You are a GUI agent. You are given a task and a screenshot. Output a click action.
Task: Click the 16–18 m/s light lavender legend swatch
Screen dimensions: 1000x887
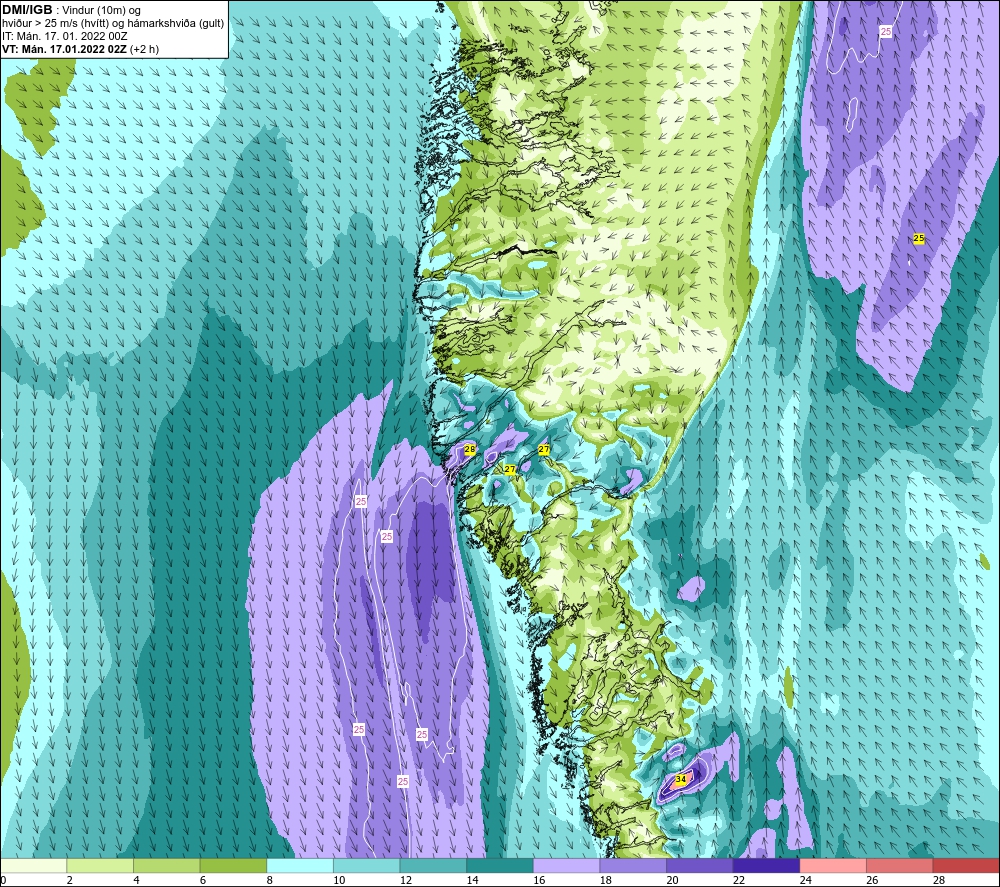[566, 865]
